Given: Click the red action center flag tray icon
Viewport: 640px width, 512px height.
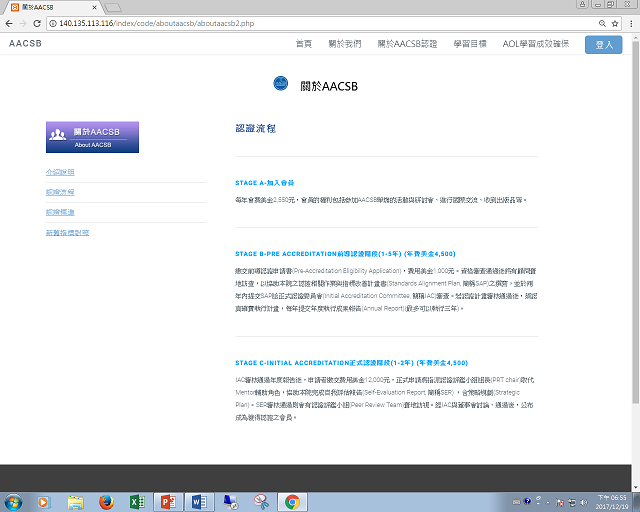Looking at the screenshot, I should tap(560, 502).
